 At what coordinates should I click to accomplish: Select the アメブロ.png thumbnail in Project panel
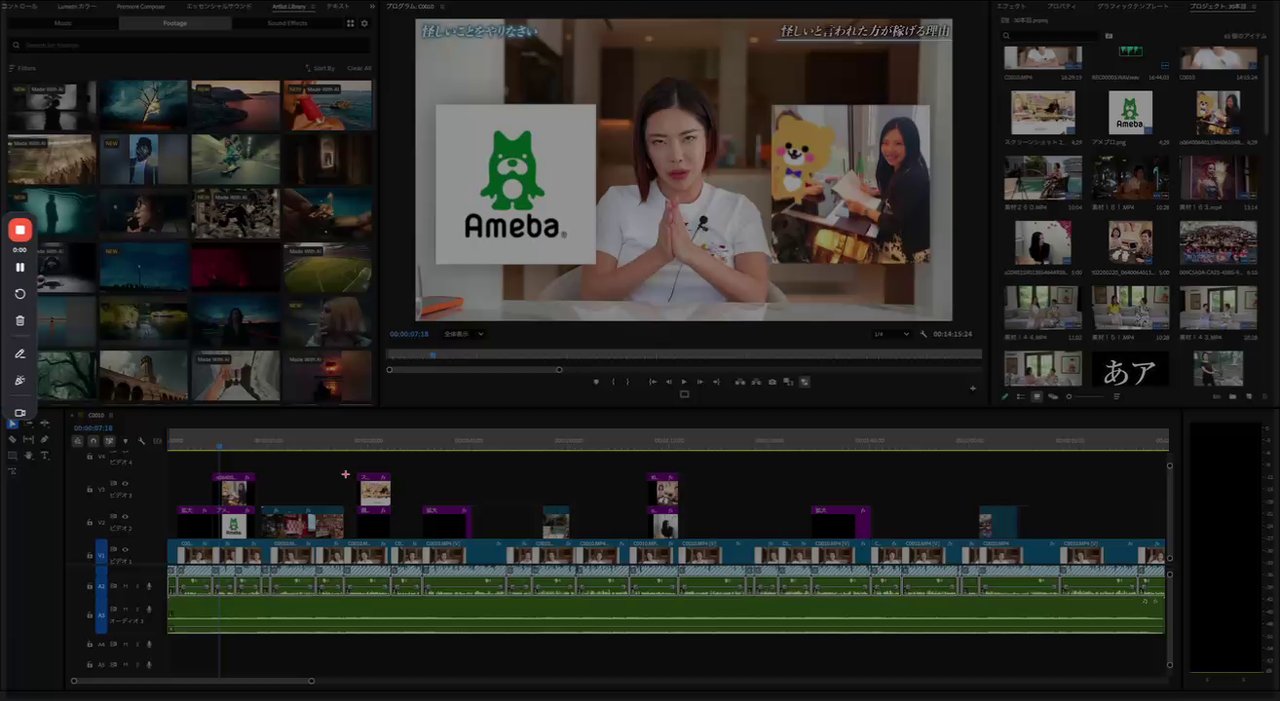[x=1130, y=113]
